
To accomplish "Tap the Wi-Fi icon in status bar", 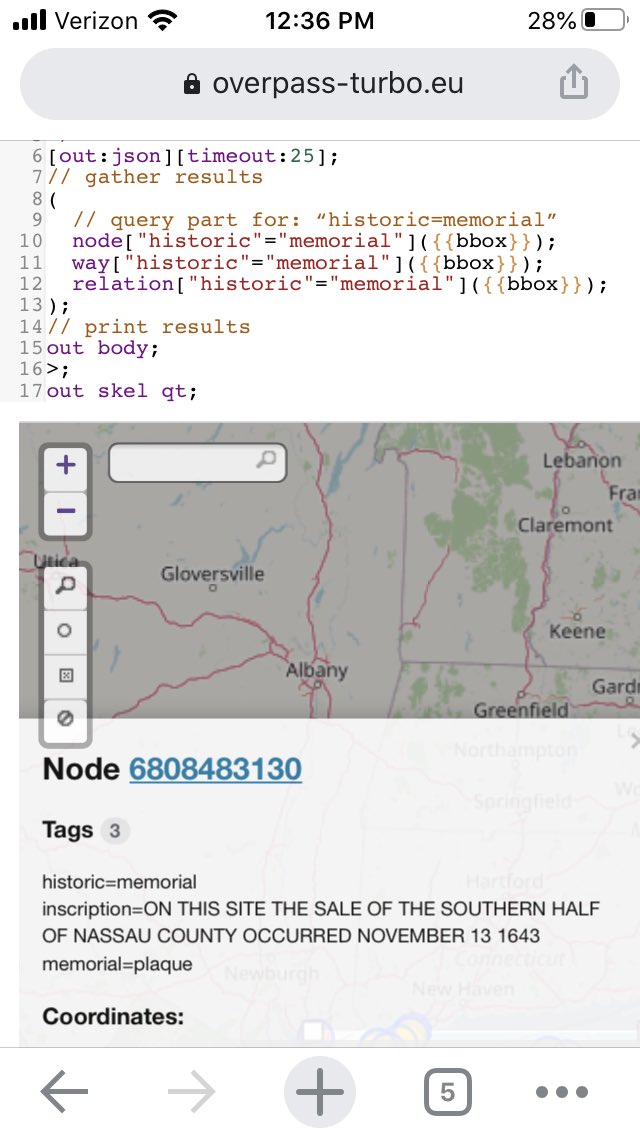I will click(x=162, y=20).
